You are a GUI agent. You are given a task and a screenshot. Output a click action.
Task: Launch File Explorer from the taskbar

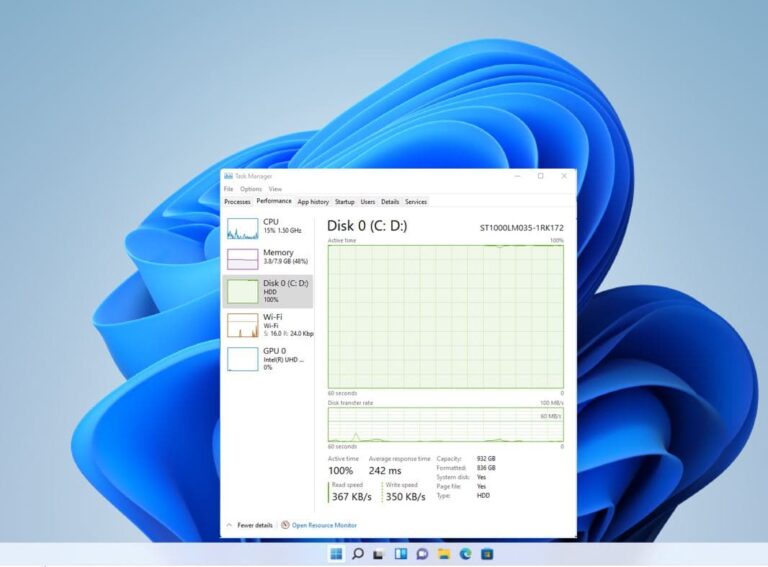click(444, 554)
